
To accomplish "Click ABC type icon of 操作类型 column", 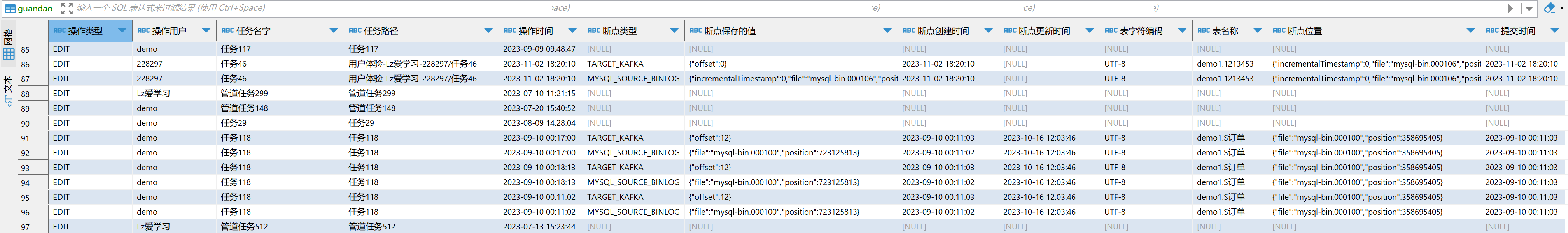I will click(x=59, y=30).
